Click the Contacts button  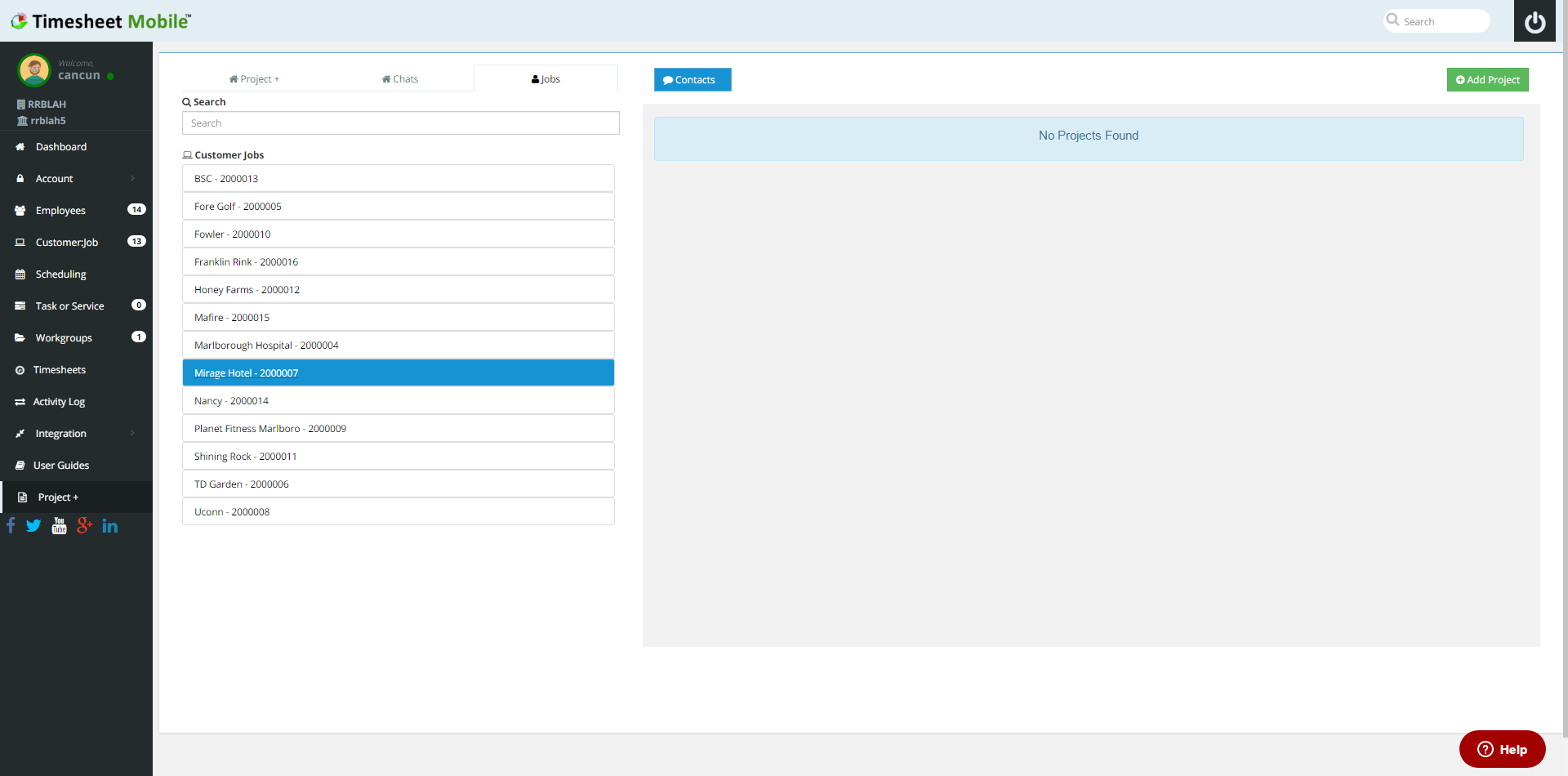pos(693,79)
